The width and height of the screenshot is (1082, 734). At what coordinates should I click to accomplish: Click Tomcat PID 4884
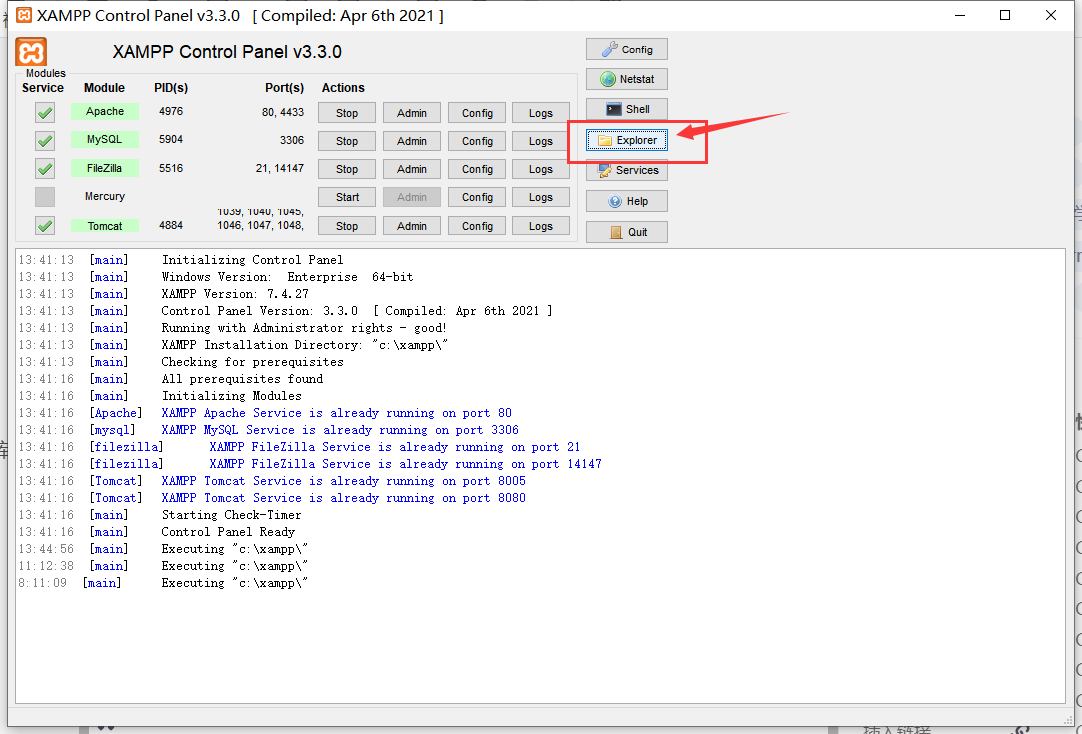pos(171,226)
